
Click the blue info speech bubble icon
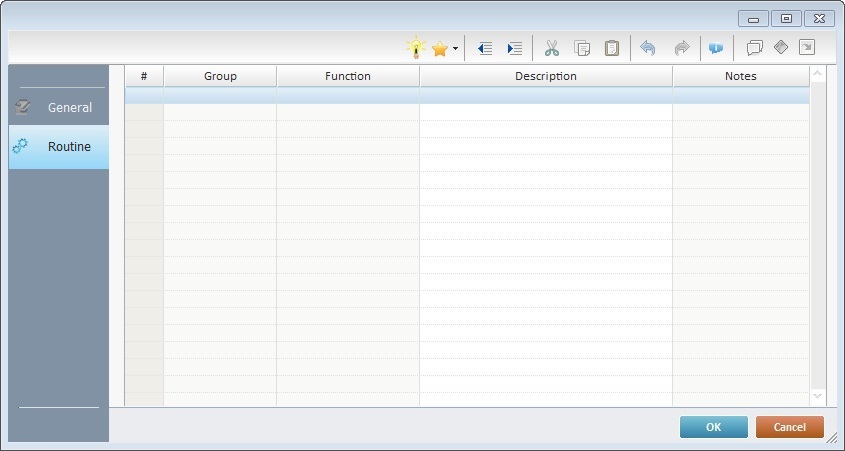tap(716, 48)
